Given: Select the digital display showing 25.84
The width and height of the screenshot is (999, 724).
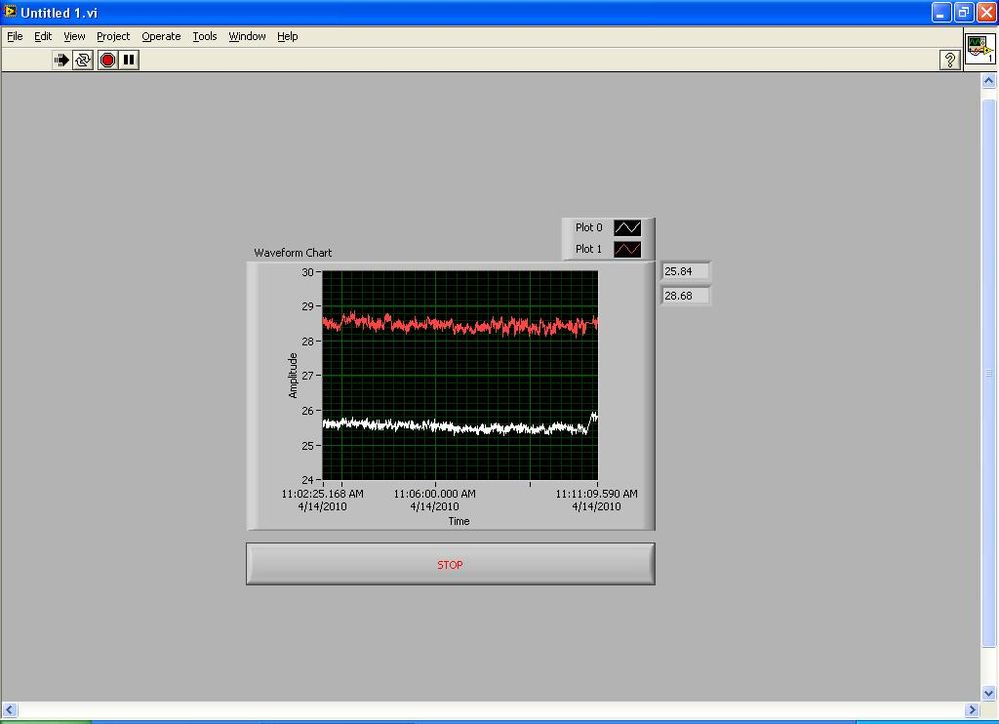Looking at the screenshot, I should coord(685,272).
